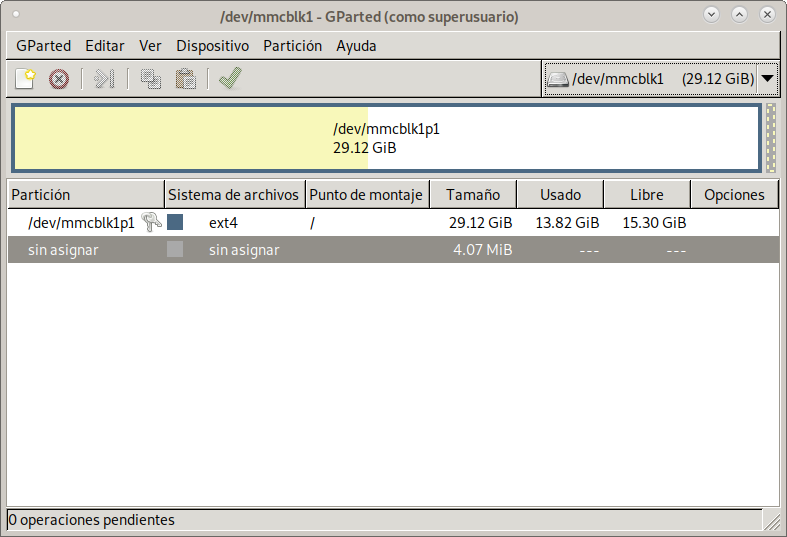The width and height of the screenshot is (787, 537).
Task: Close the GParted window
Action: point(767,15)
